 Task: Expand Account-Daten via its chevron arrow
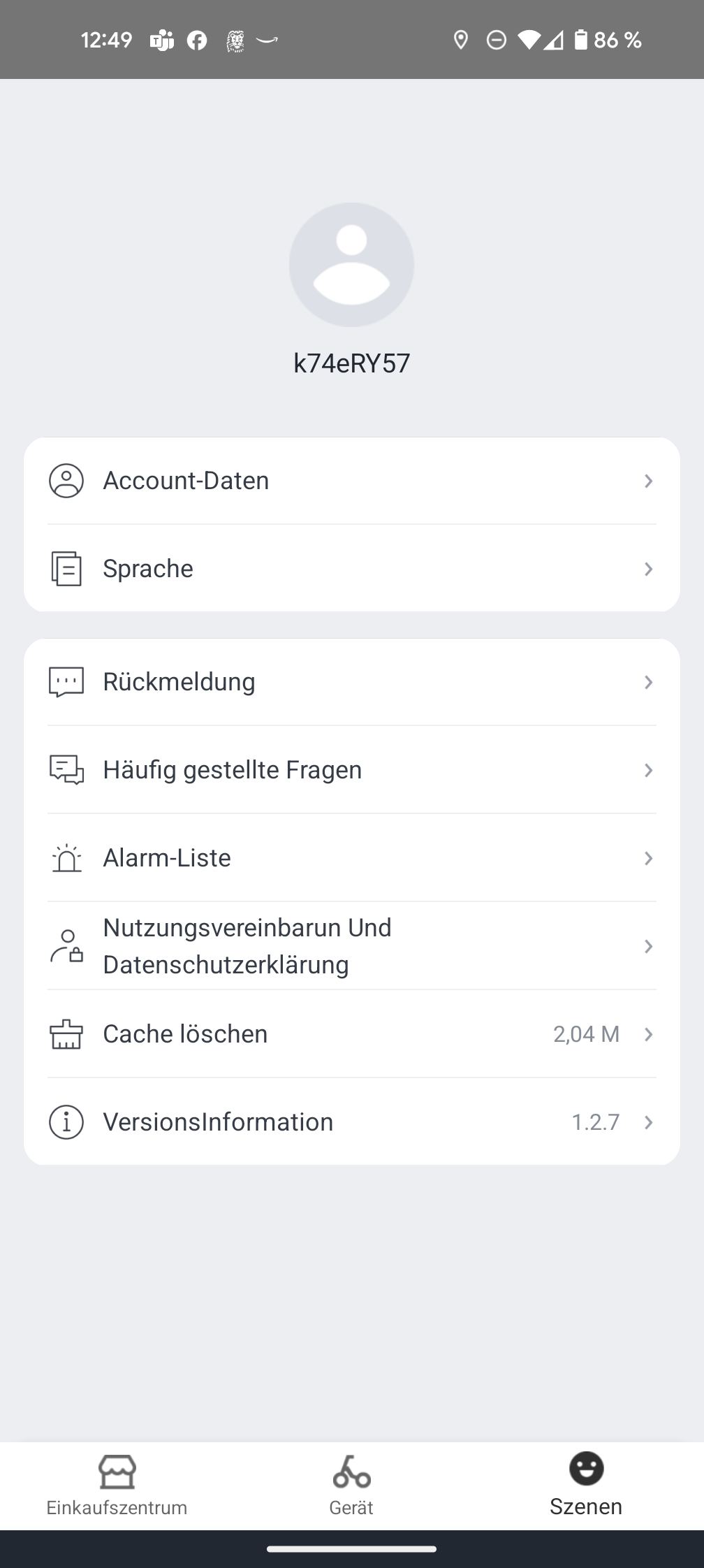[648, 481]
